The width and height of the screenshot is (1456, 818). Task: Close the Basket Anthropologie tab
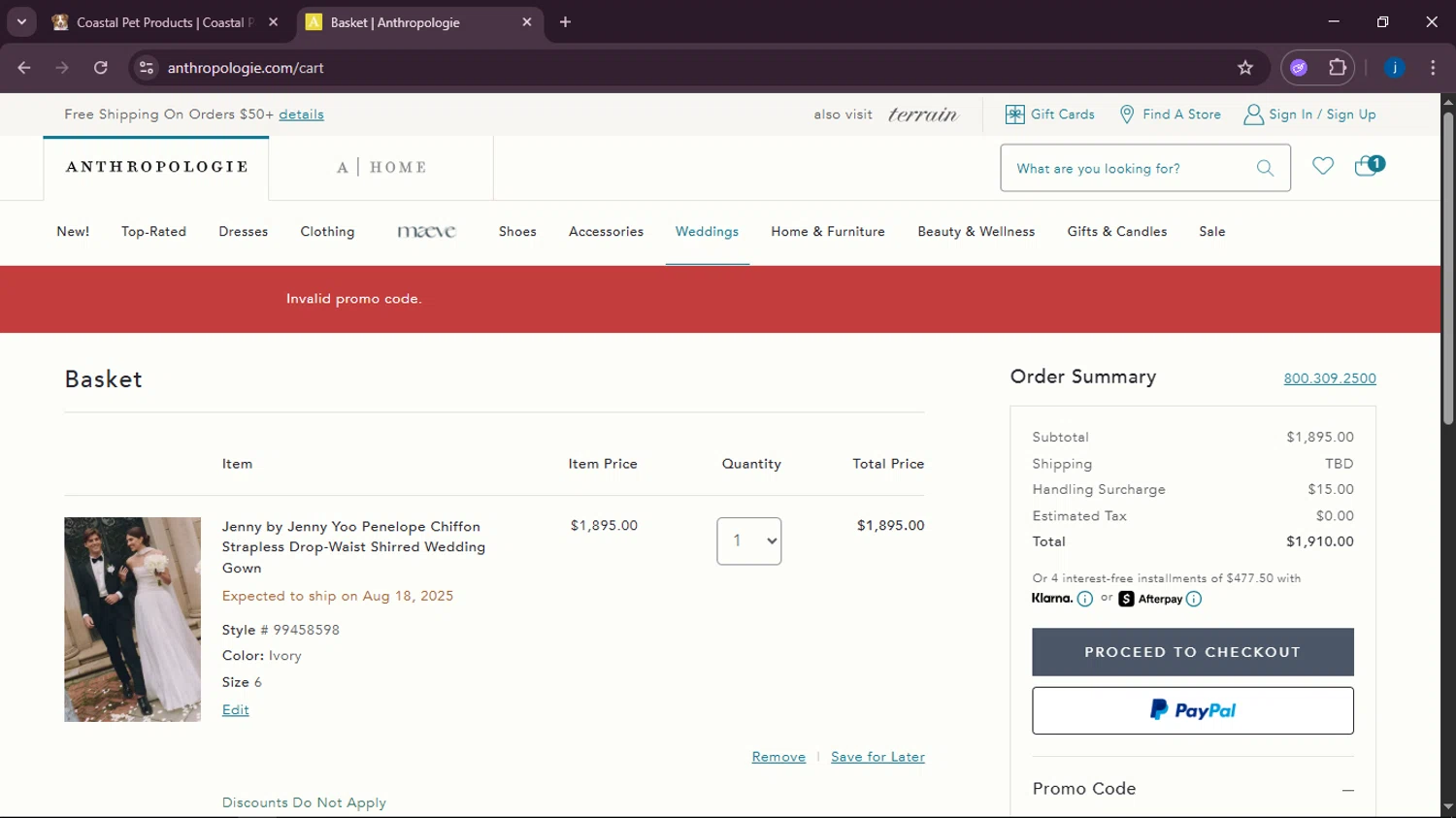527,22
